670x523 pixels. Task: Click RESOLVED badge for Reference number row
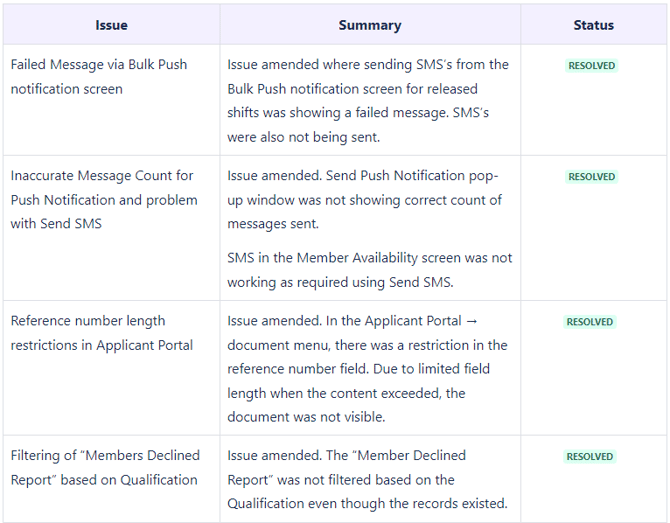click(x=592, y=323)
